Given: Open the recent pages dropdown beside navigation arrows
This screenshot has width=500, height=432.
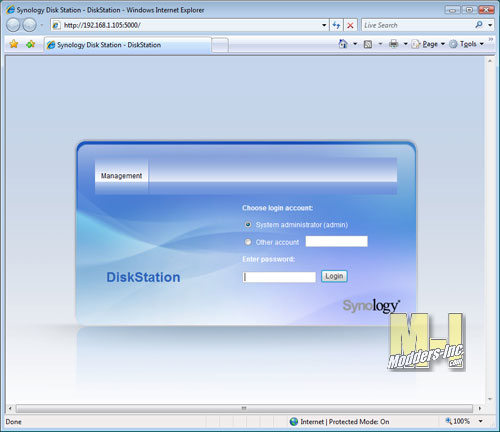Looking at the screenshot, I should click(42, 25).
